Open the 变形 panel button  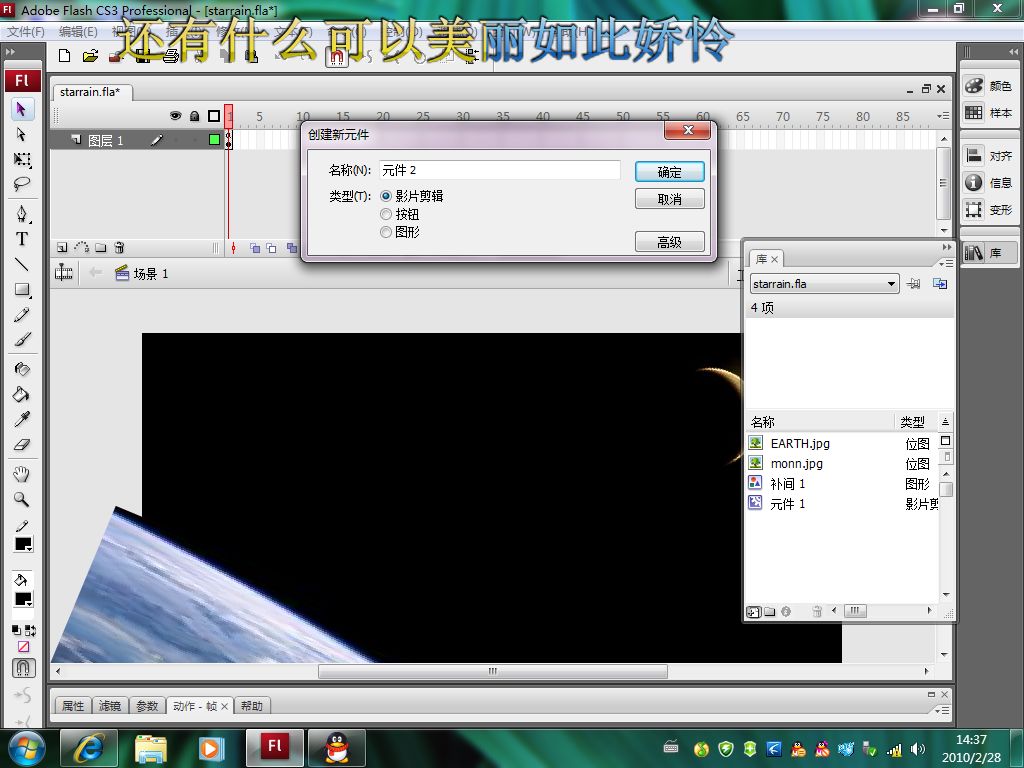pyautogui.click(x=989, y=210)
